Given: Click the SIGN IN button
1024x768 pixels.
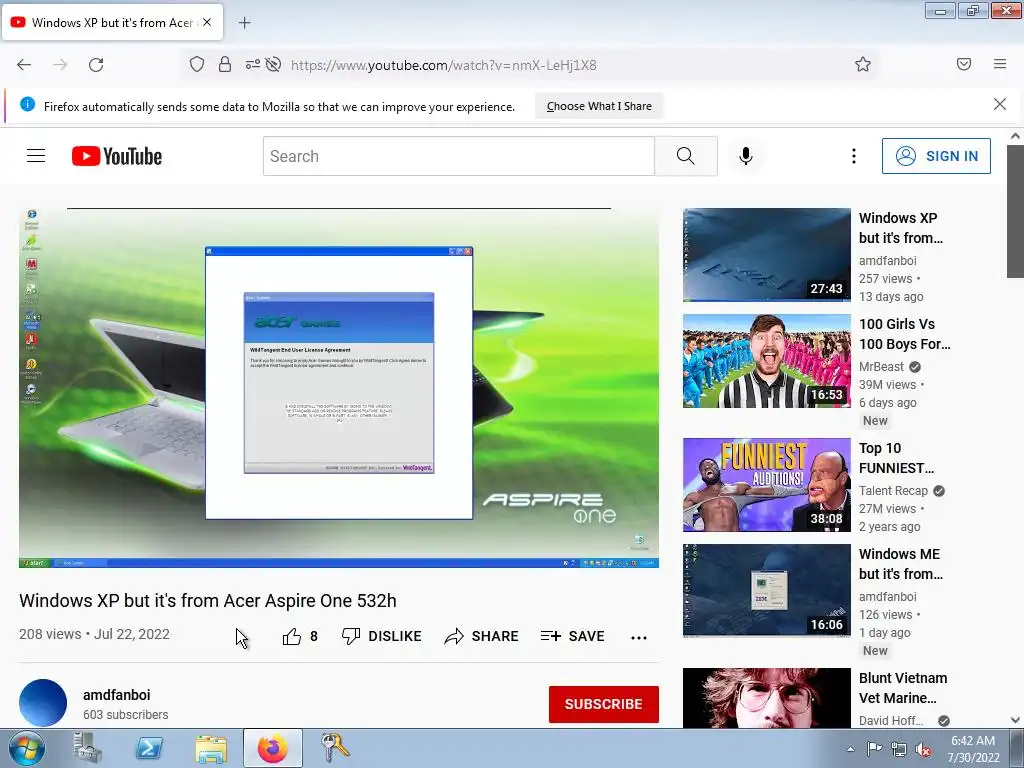Looking at the screenshot, I should click(x=936, y=156).
